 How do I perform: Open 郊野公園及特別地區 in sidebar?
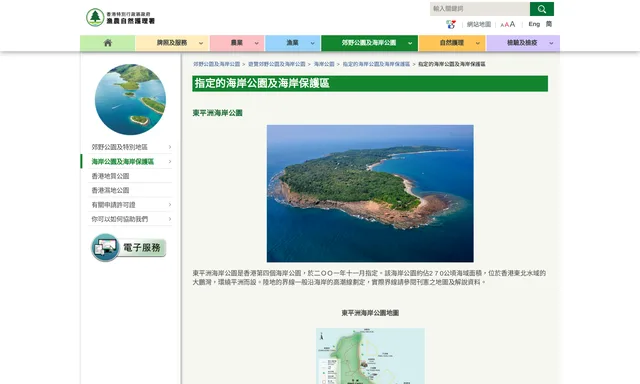(x=119, y=147)
